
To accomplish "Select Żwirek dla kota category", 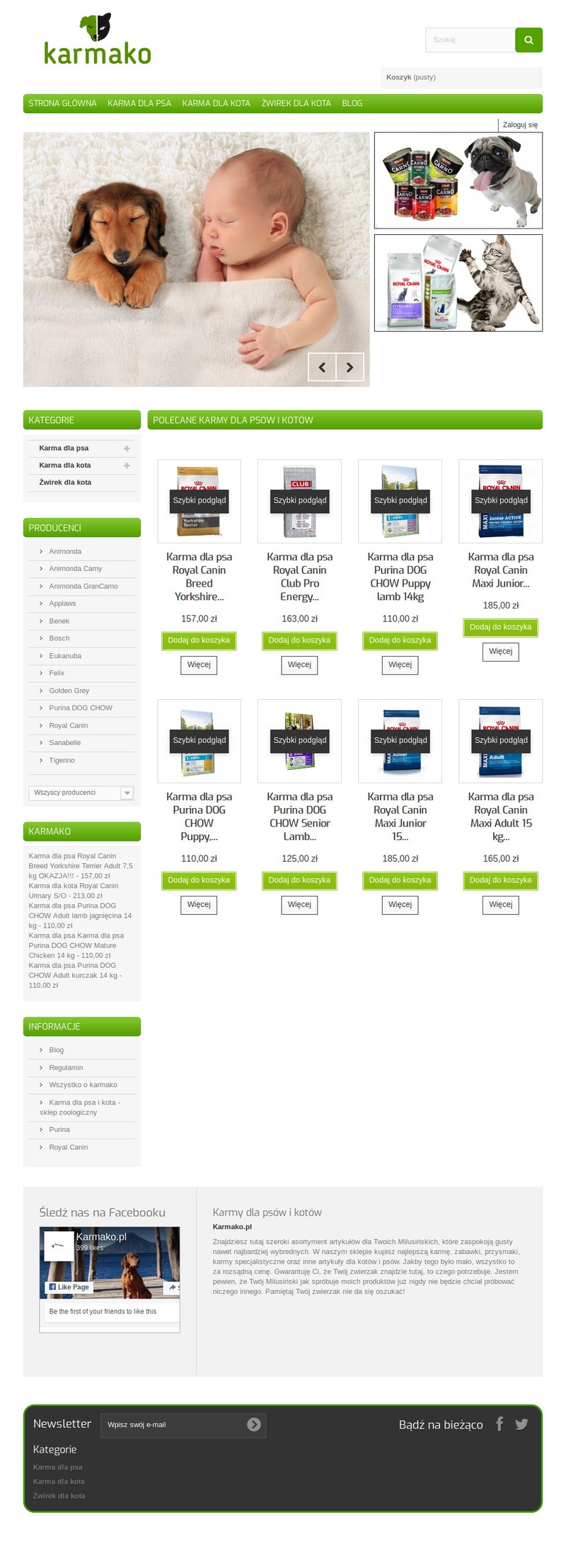I will [x=65, y=483].
